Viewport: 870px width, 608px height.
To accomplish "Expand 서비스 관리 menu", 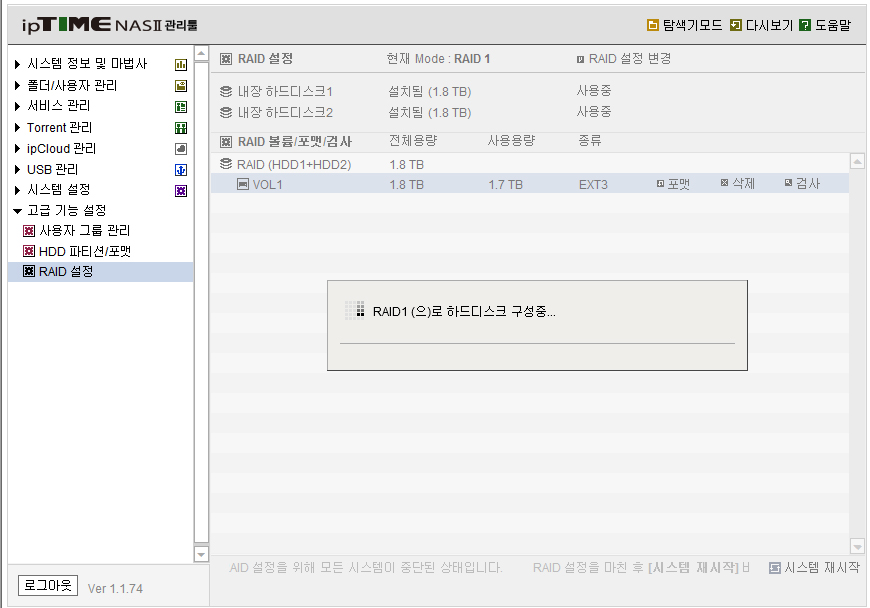I will pyautogui.click(x=17, y=106).
